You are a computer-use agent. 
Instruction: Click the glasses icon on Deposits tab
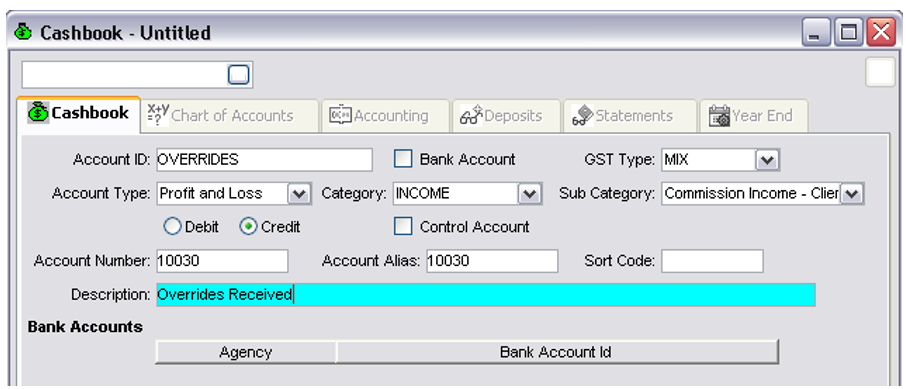(471, 116)
